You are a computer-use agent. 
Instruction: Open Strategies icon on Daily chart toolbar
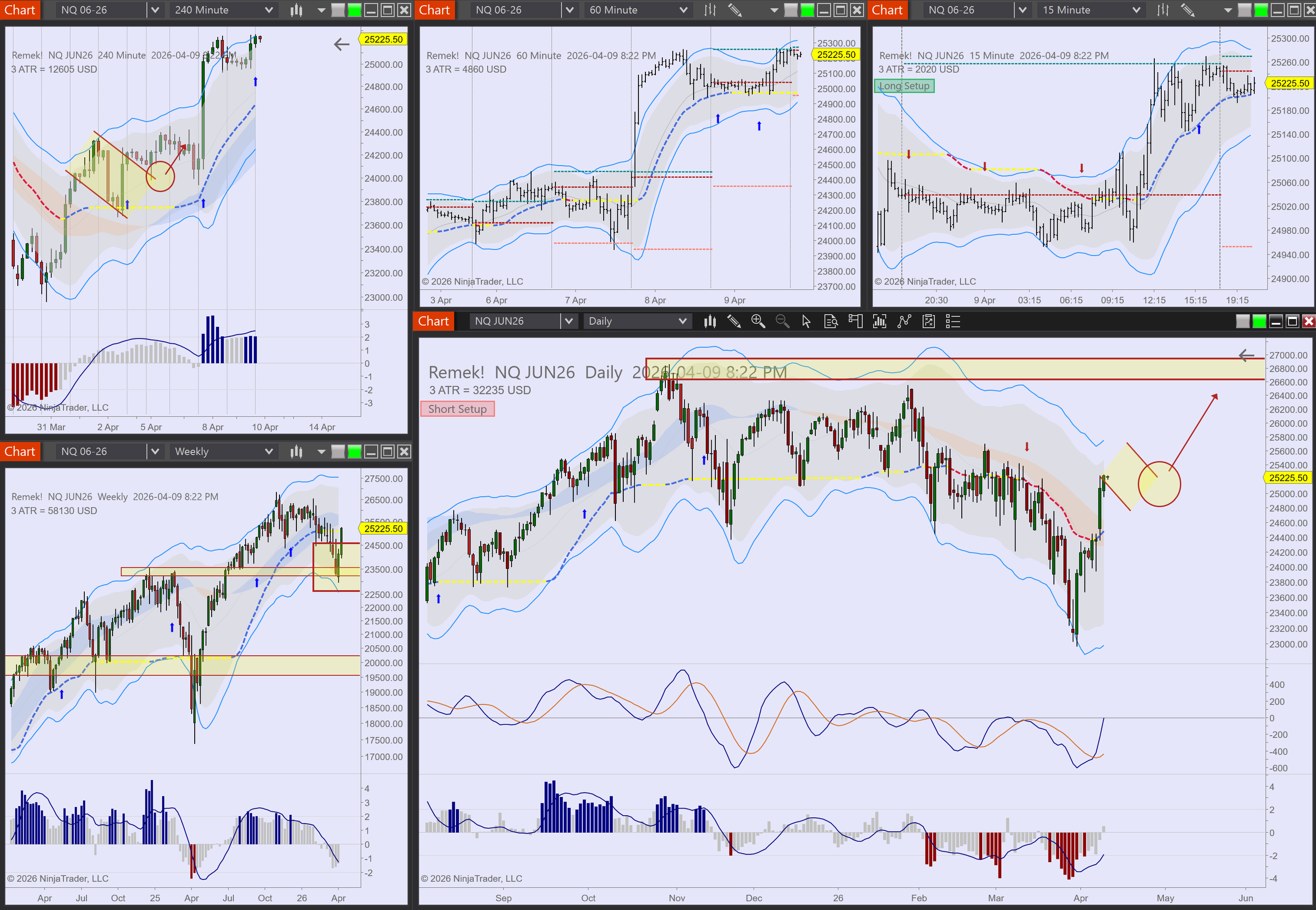pos(929,321)
